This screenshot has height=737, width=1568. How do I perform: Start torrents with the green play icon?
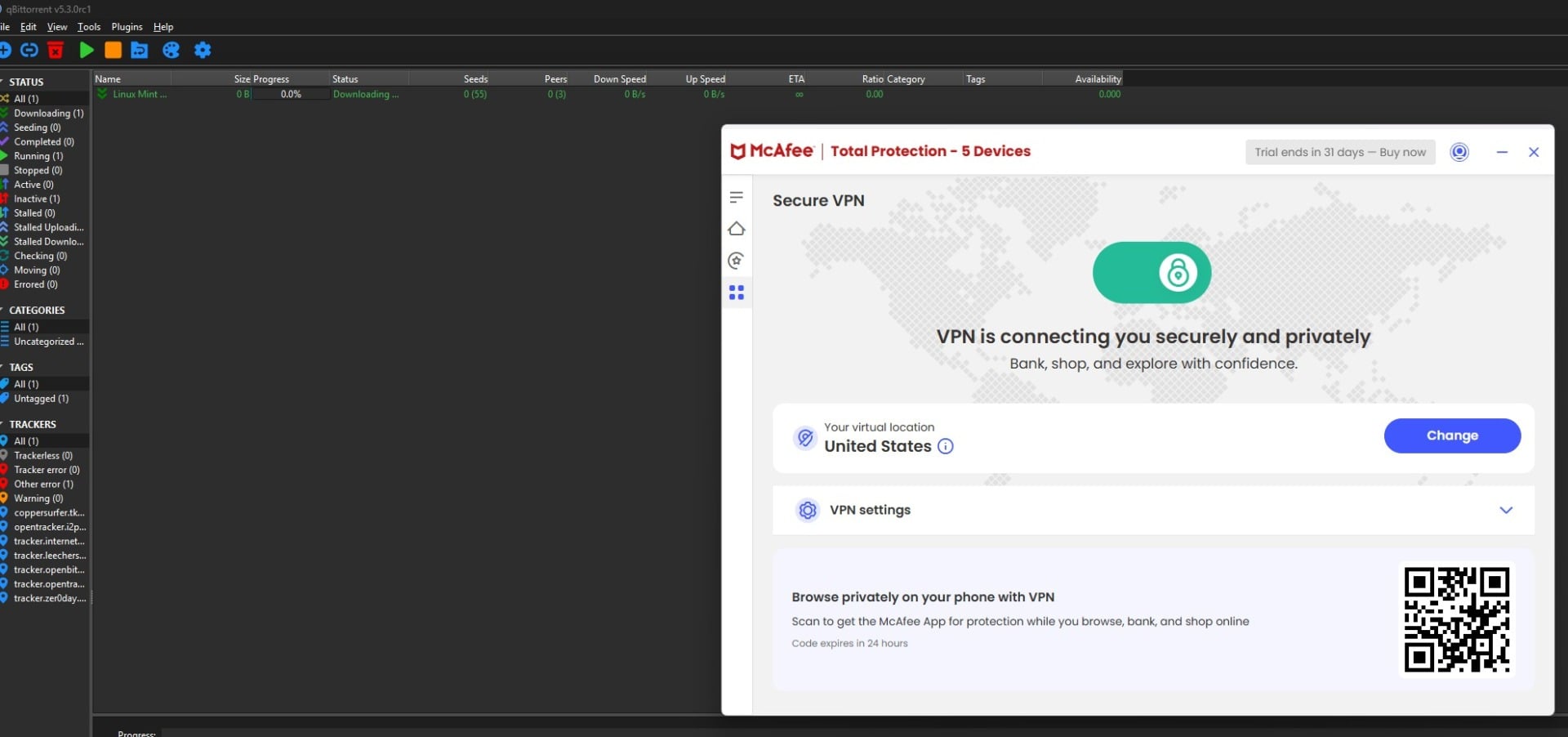pos(87,51)
